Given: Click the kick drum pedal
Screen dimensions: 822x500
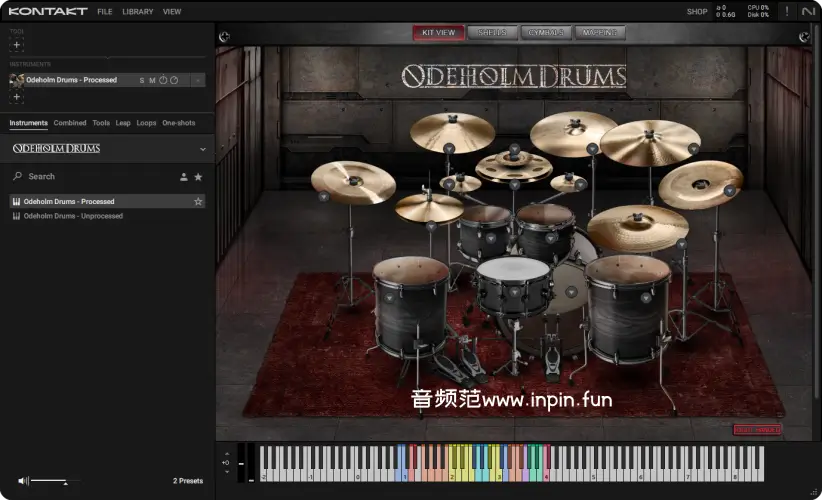Looking at the screenshot, I should [551, 357].
